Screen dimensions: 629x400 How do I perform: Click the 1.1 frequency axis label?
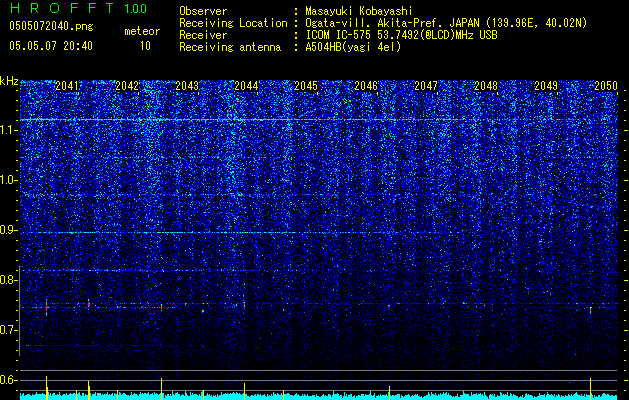coord(9,130)
